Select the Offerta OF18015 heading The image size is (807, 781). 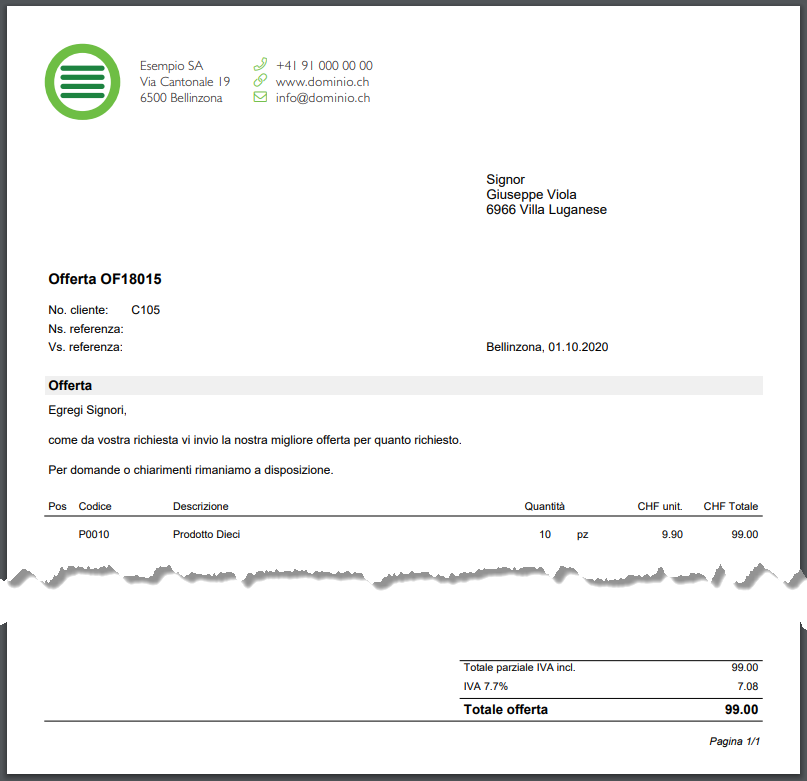tap(105, 279)
